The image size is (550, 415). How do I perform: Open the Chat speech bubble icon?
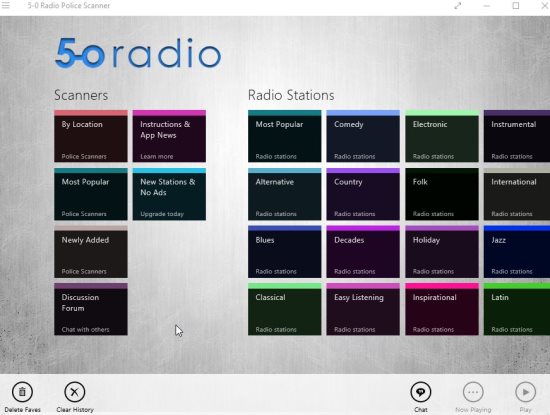pyautogui.click(x=421, y=392)
